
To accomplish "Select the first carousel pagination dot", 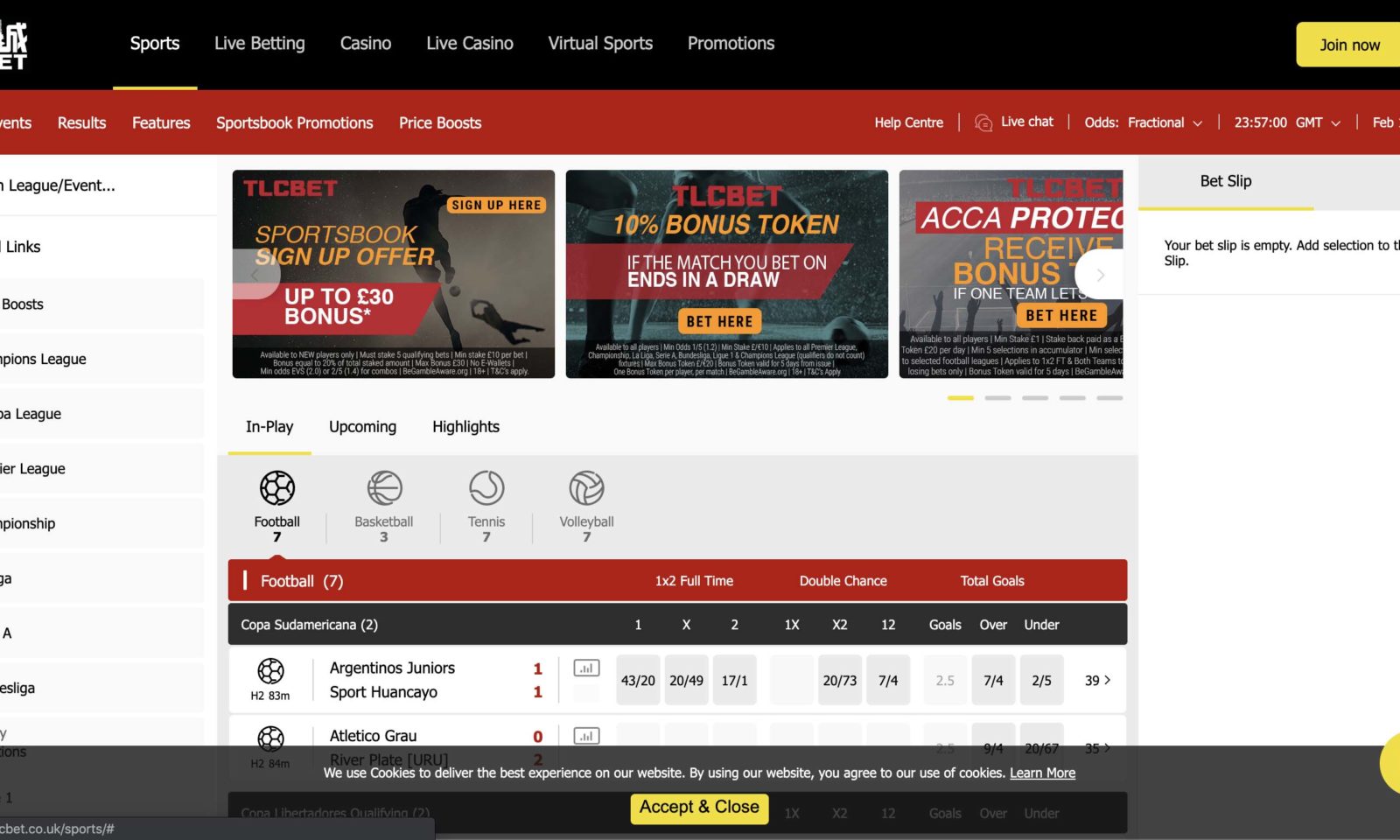I will point(959,397).
